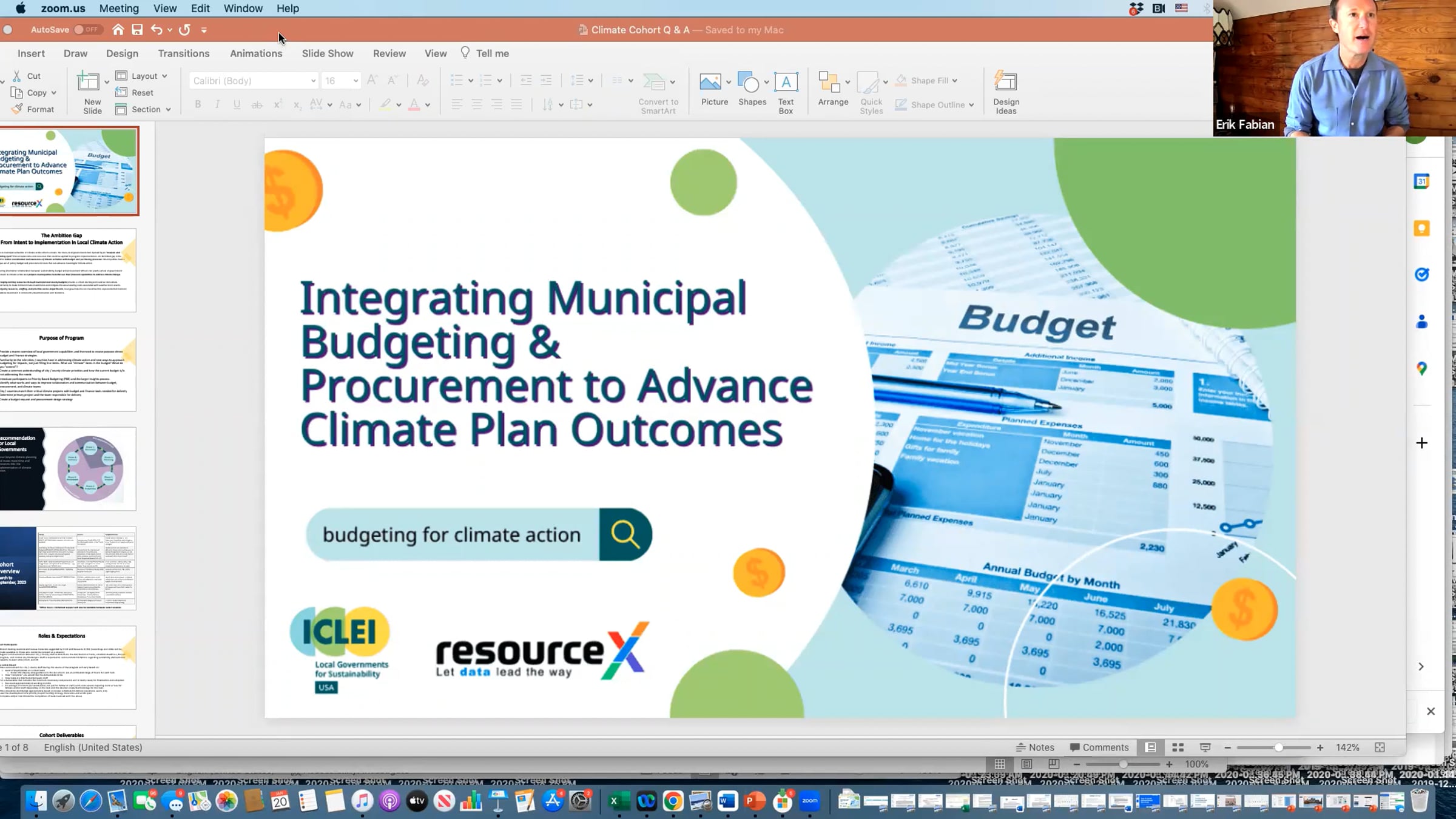Adjust the zoom slider handle

[x=1278, y=747]
